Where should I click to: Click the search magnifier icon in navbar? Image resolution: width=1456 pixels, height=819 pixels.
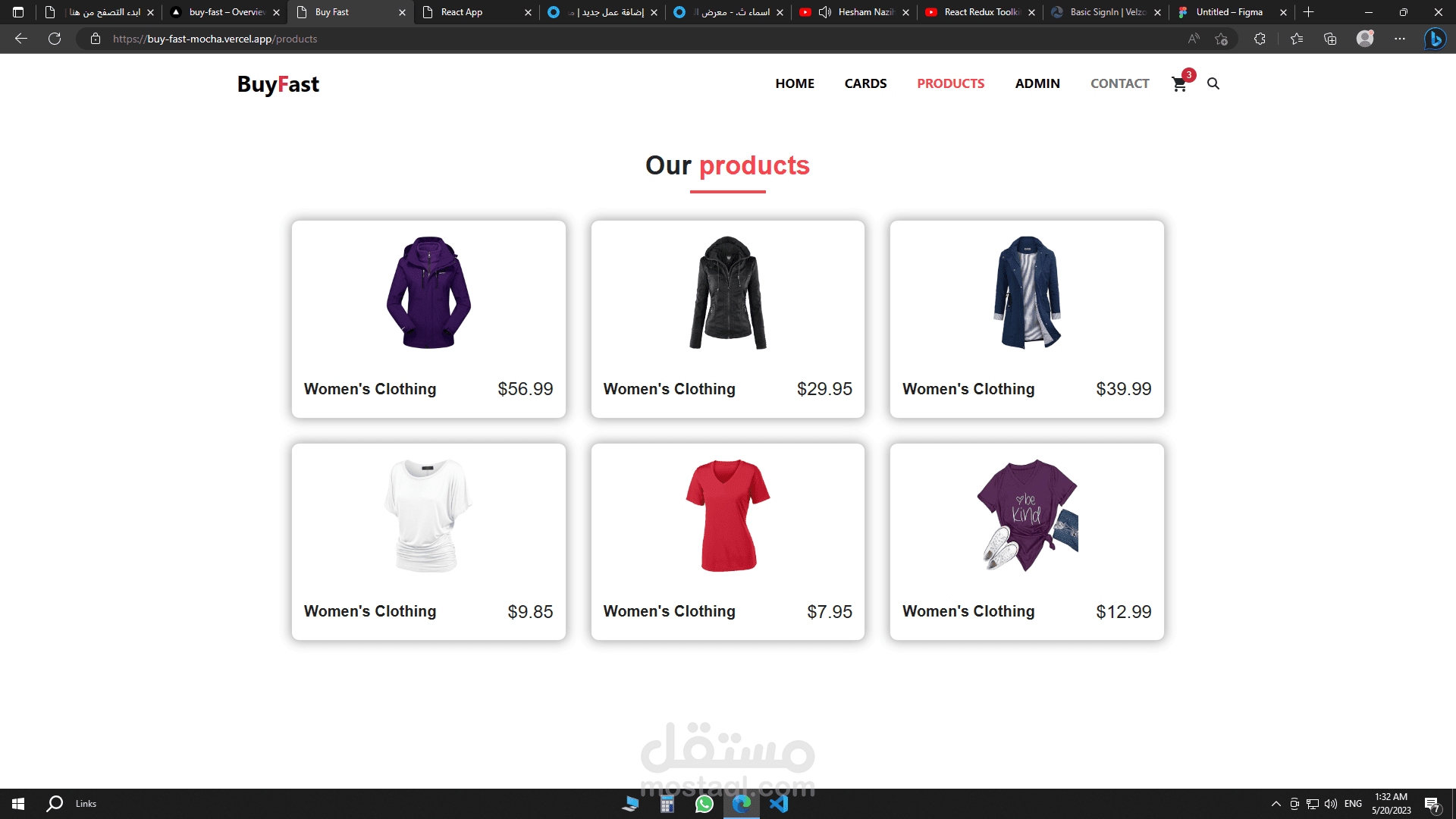[1213, 84]
